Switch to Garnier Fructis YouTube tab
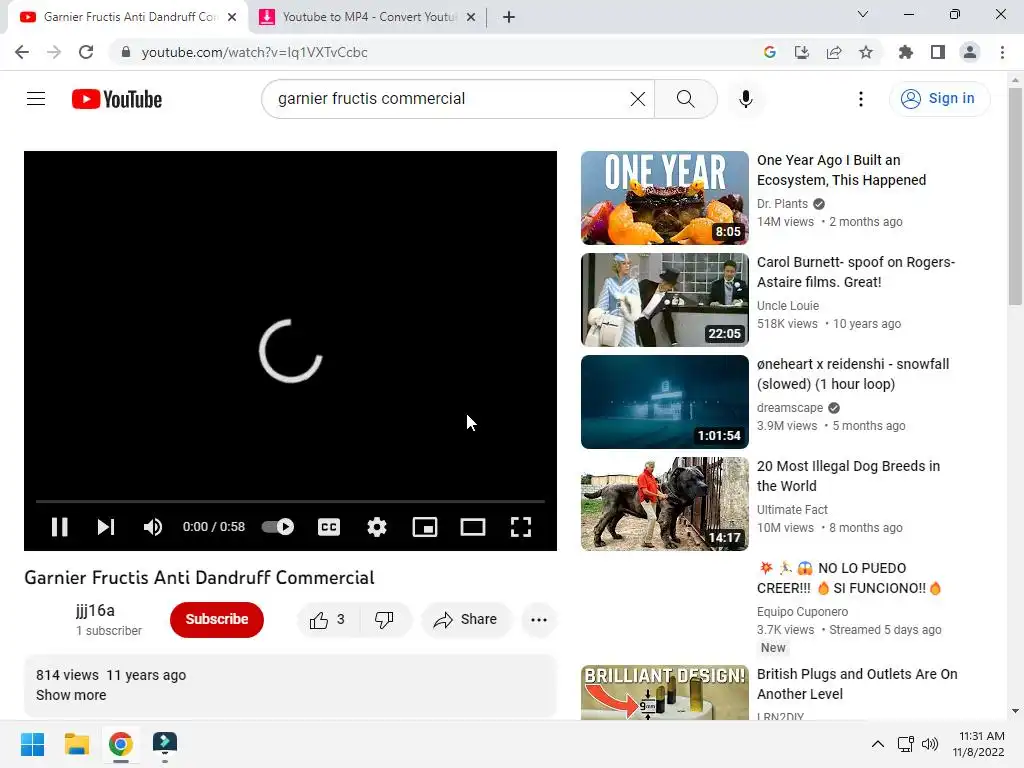 click(129, 17)
